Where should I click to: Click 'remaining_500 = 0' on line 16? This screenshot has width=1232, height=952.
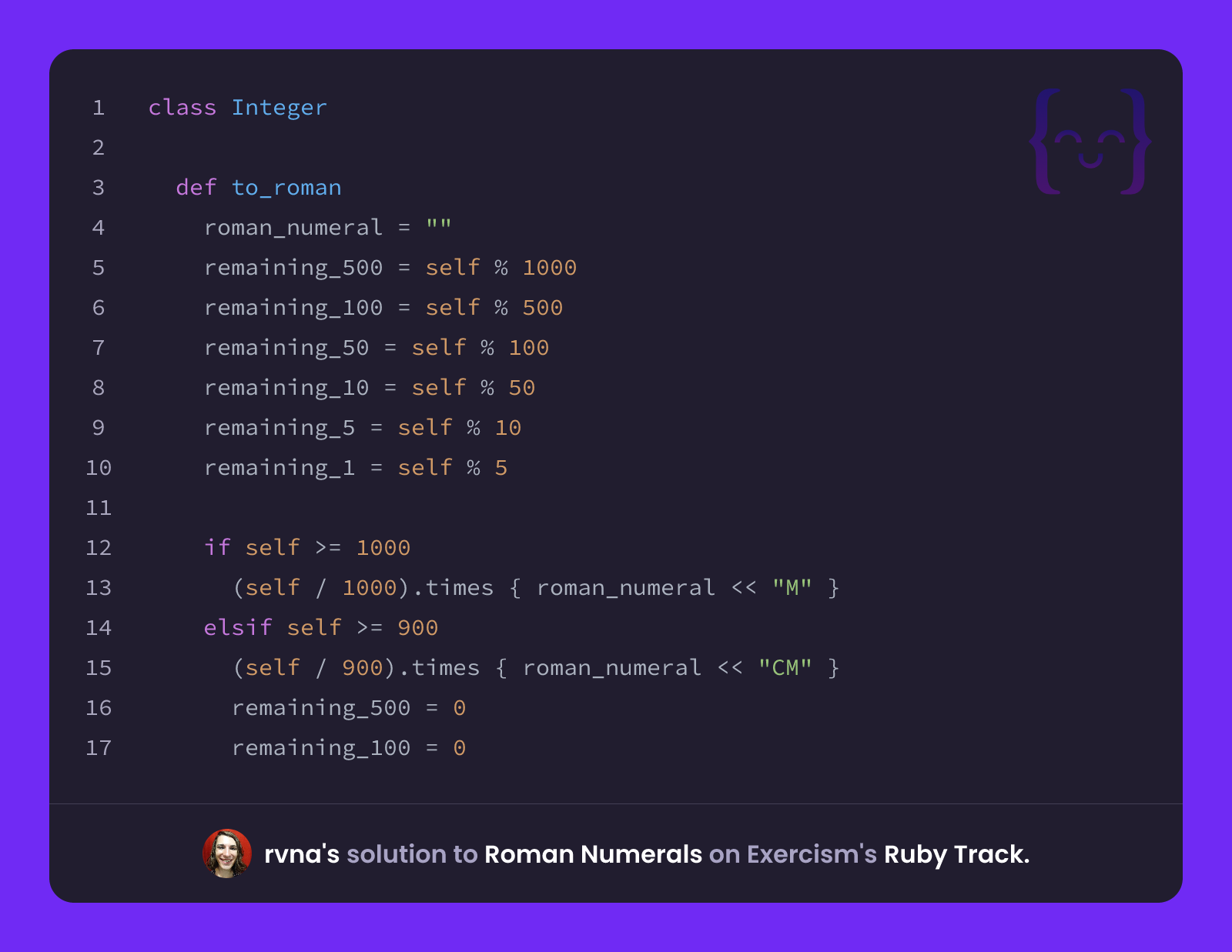[349, 708]
